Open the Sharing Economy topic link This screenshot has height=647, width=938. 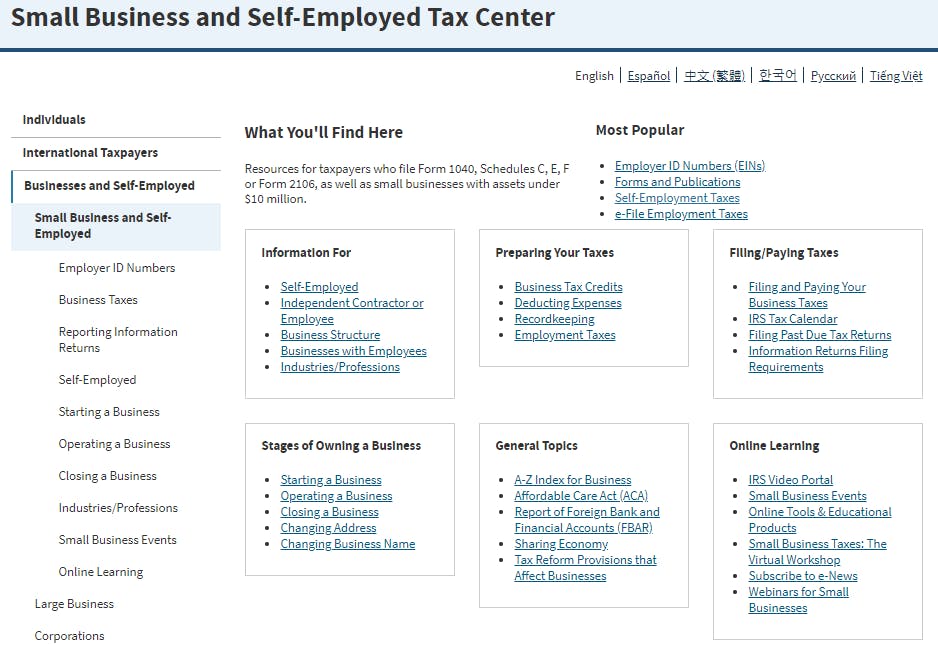561,544
